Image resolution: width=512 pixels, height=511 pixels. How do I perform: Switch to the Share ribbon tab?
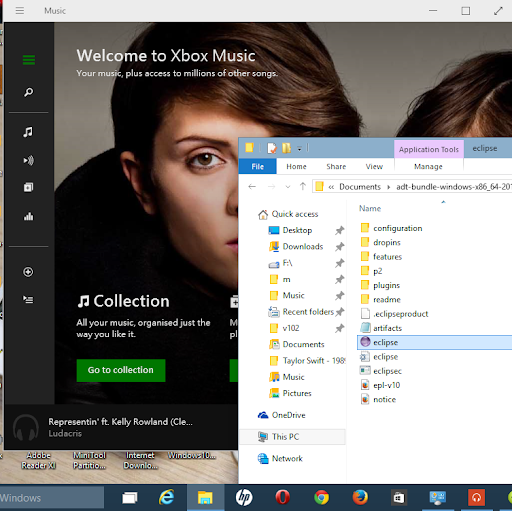(336, 166)
